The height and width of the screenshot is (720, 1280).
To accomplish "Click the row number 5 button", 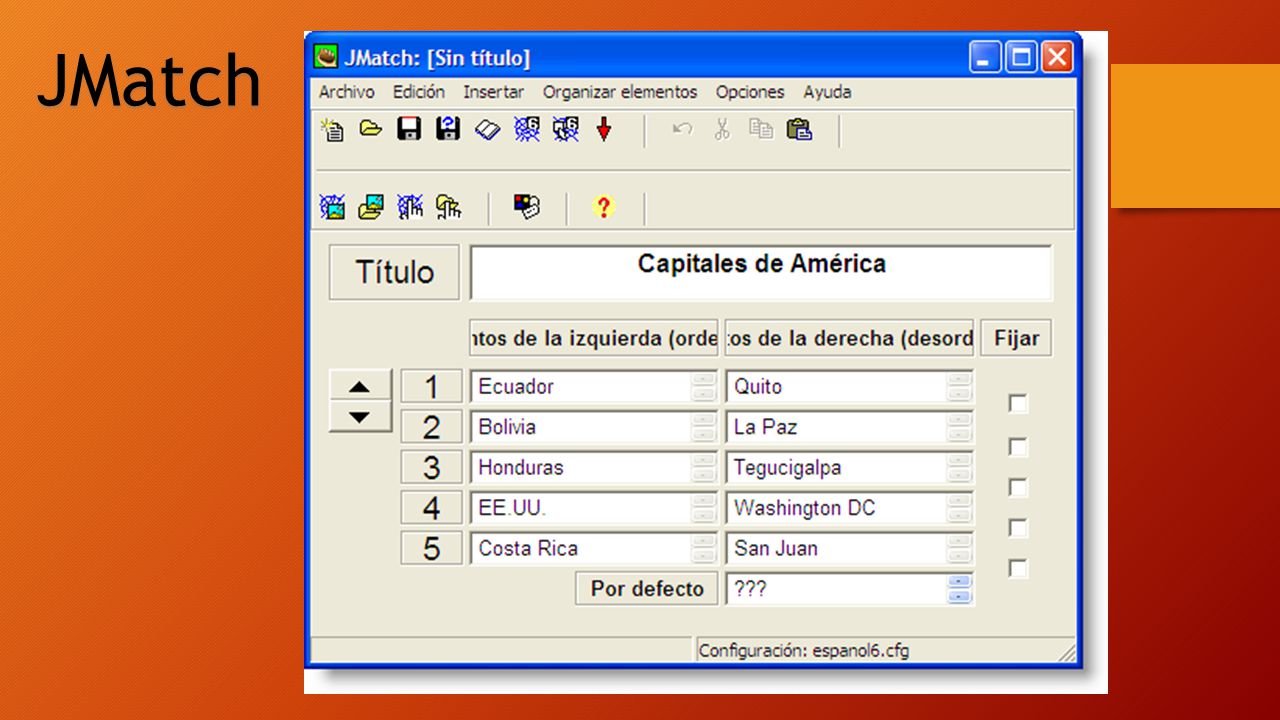I will coord(431,548).
